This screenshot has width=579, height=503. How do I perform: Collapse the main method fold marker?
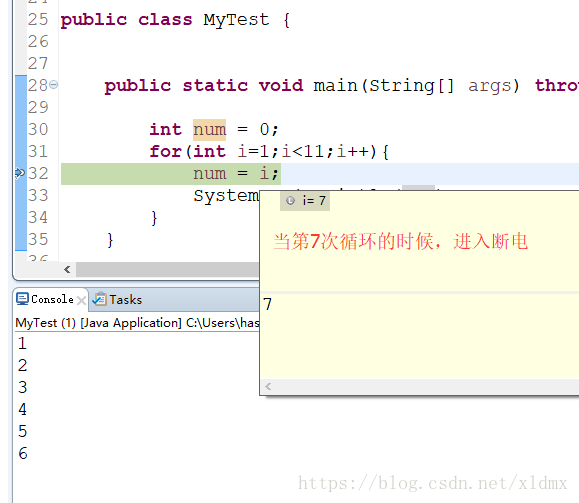click(54, 85)
